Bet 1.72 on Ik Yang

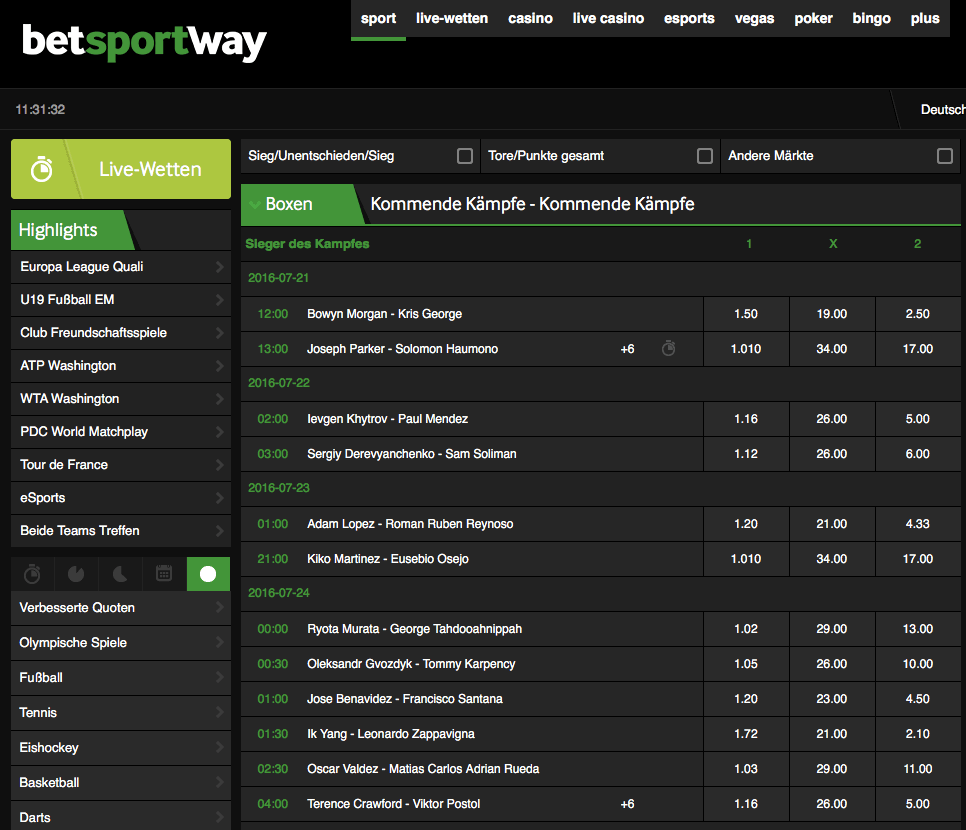[746, 734]
